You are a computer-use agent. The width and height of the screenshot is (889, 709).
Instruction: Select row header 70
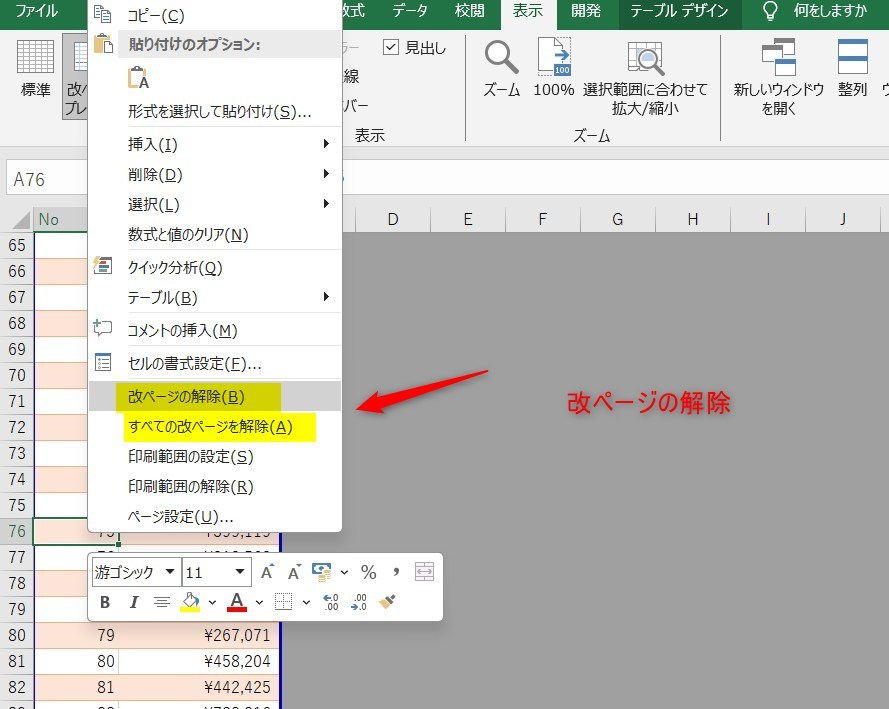pos(17,375)
